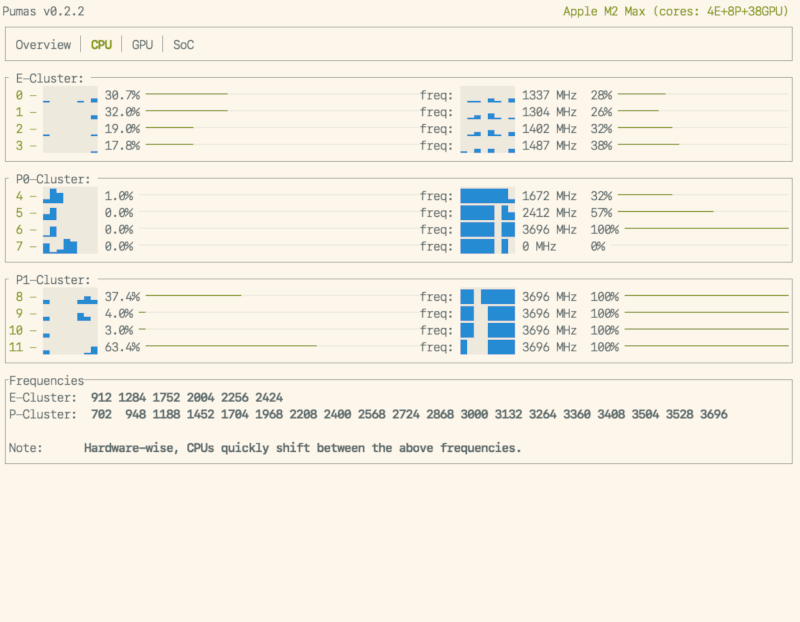Click core 11 usage sparkline graph
This screenshot has width=800, height=622.
pos(70,347)
